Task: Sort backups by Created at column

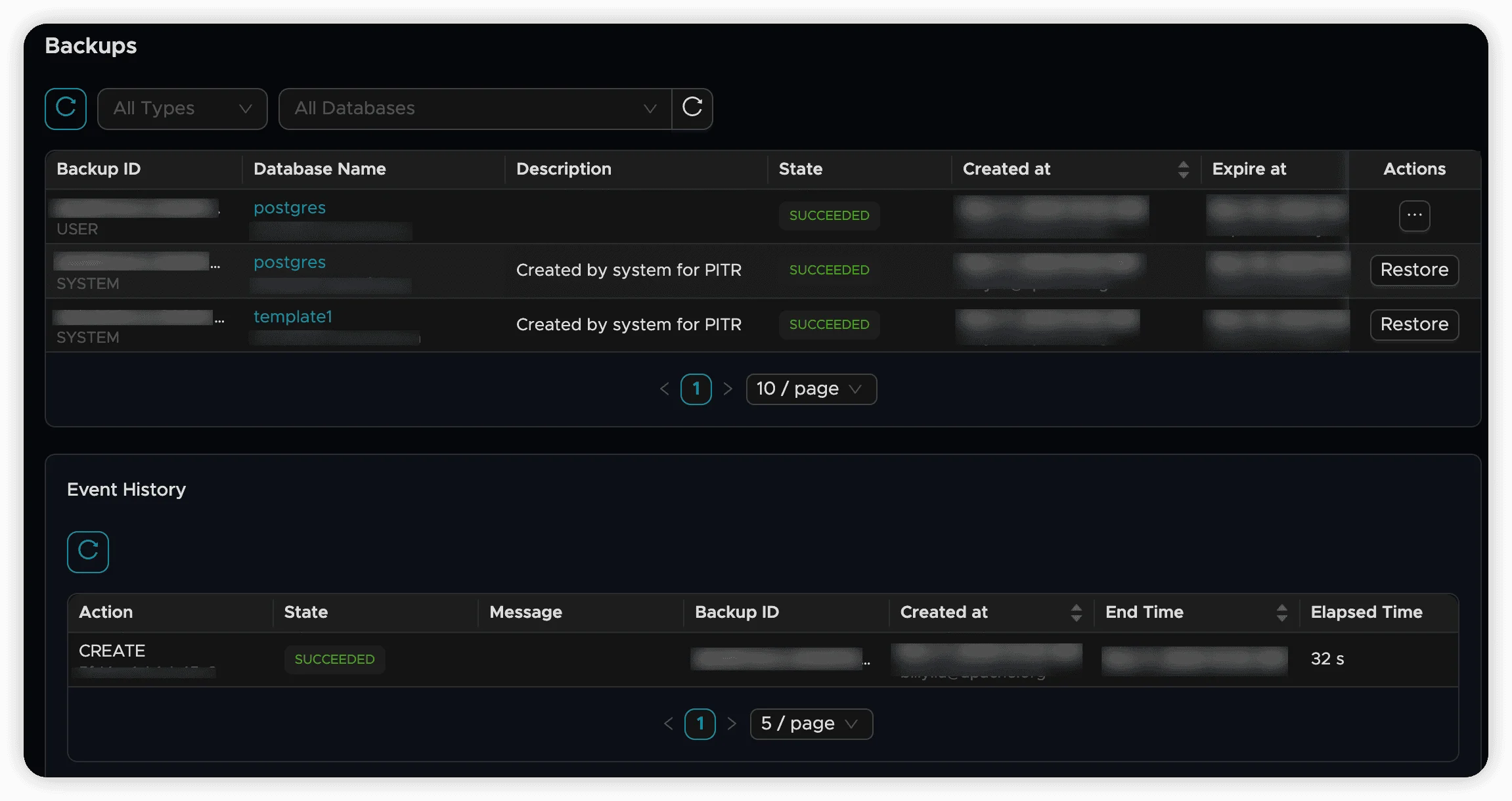Action: (1183, 169)
